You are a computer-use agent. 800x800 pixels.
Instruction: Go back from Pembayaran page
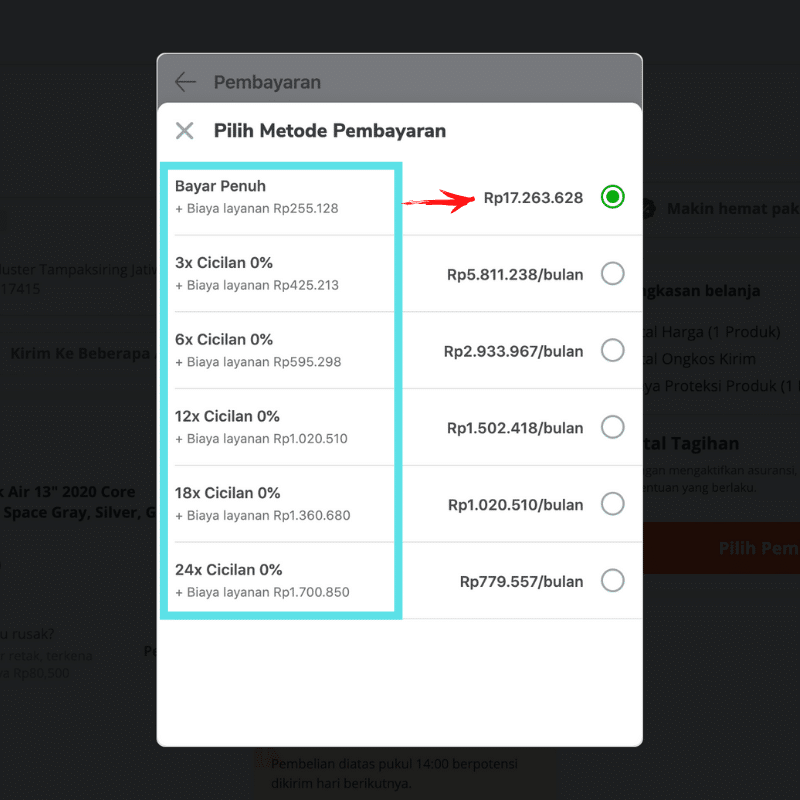click(185, 82)
